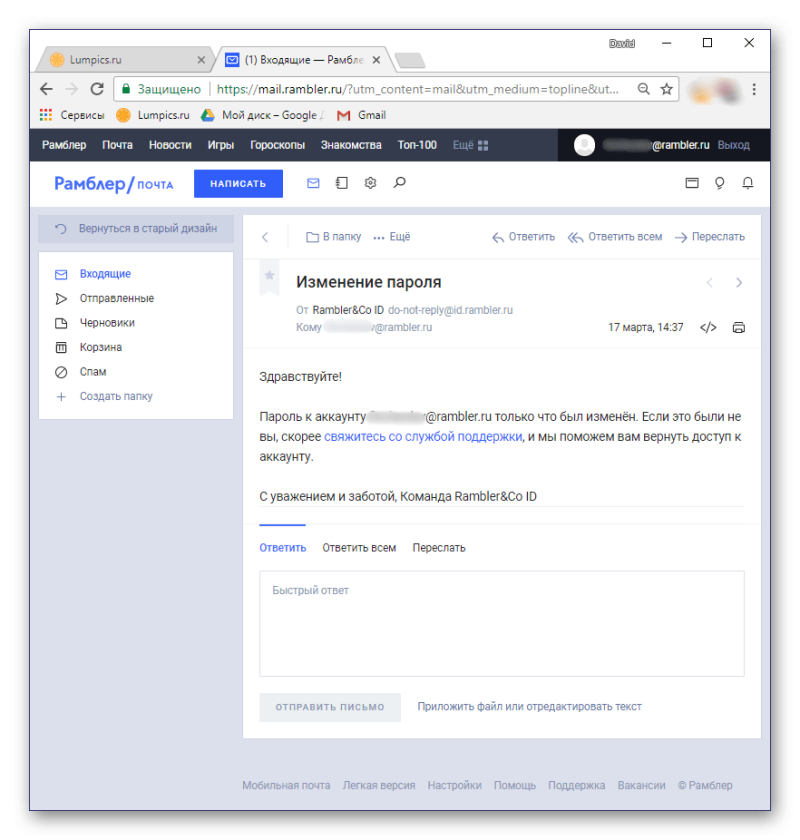Click the browser back arrow
This screenshot has width=800, height=840.
click(47, 89)
